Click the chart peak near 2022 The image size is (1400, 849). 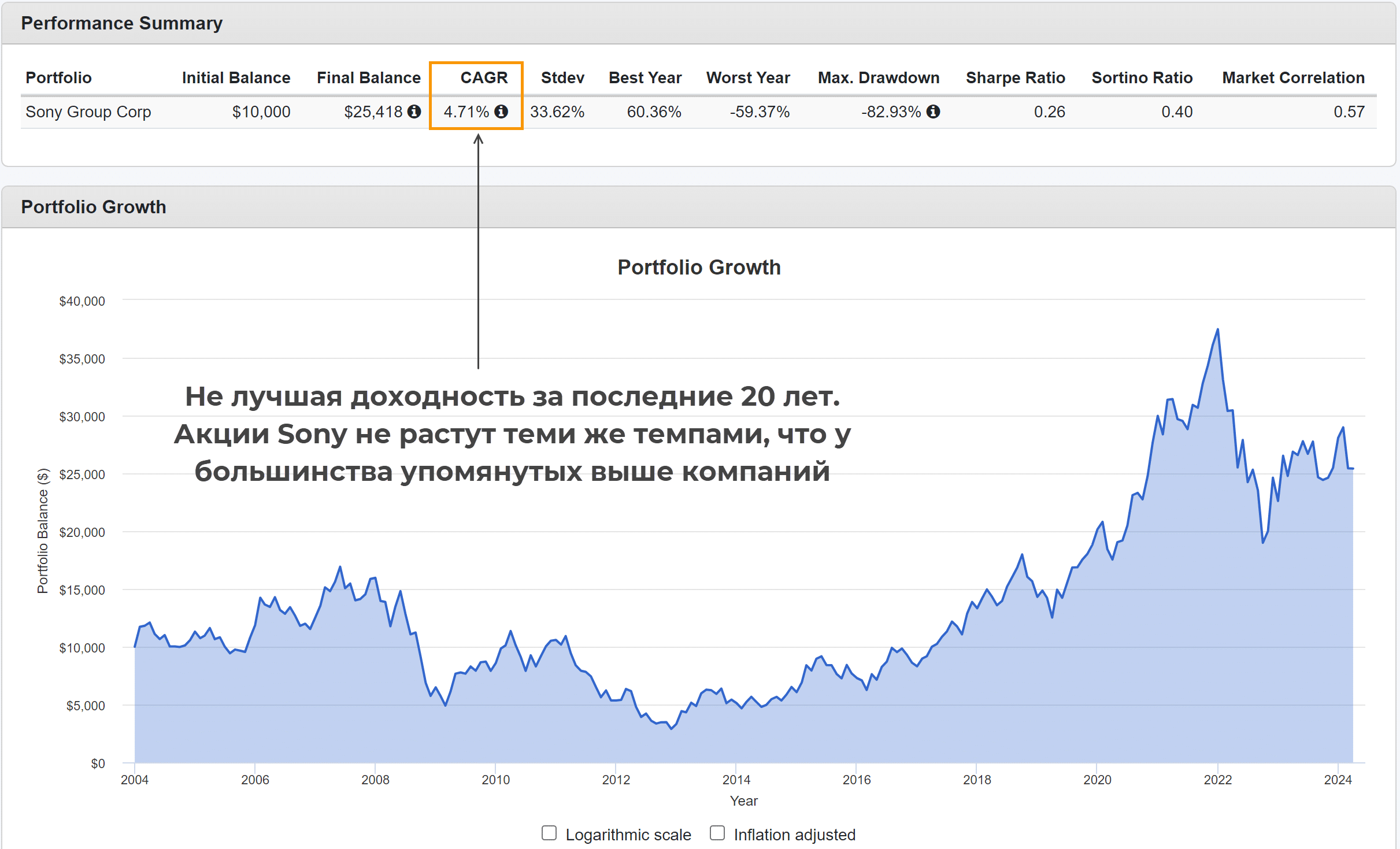[x=1217, y=330]
